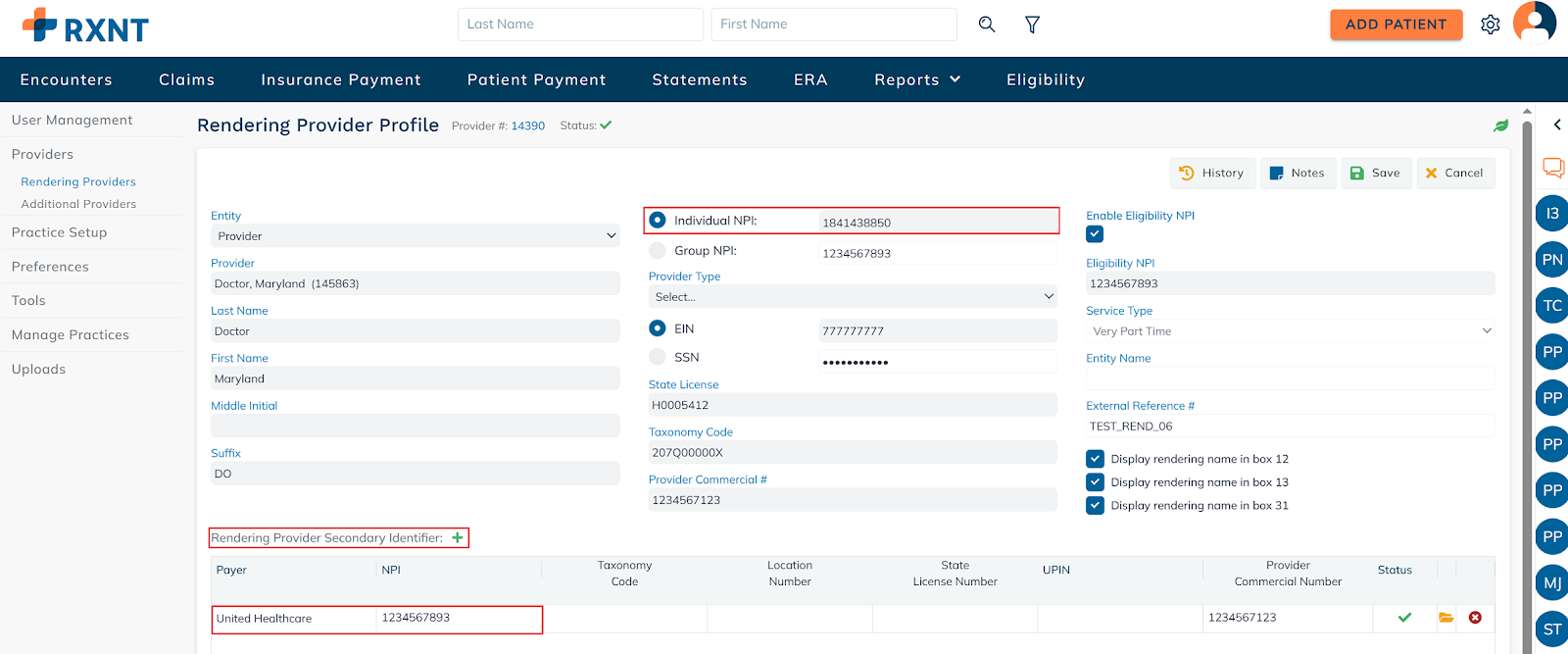This screenshot has width=1568, height=654.
Task: Open folder icon in United Healthcare row
Action: 1445,618
